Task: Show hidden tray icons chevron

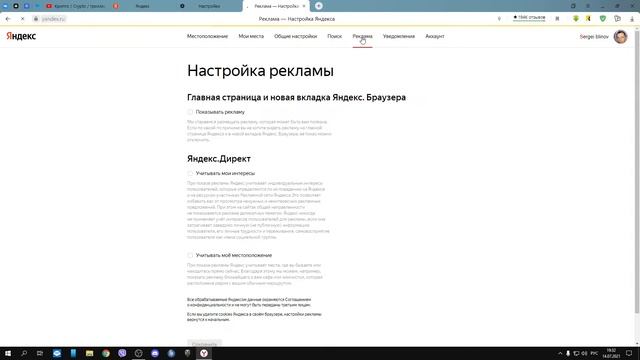Action: tap(560, 353)
